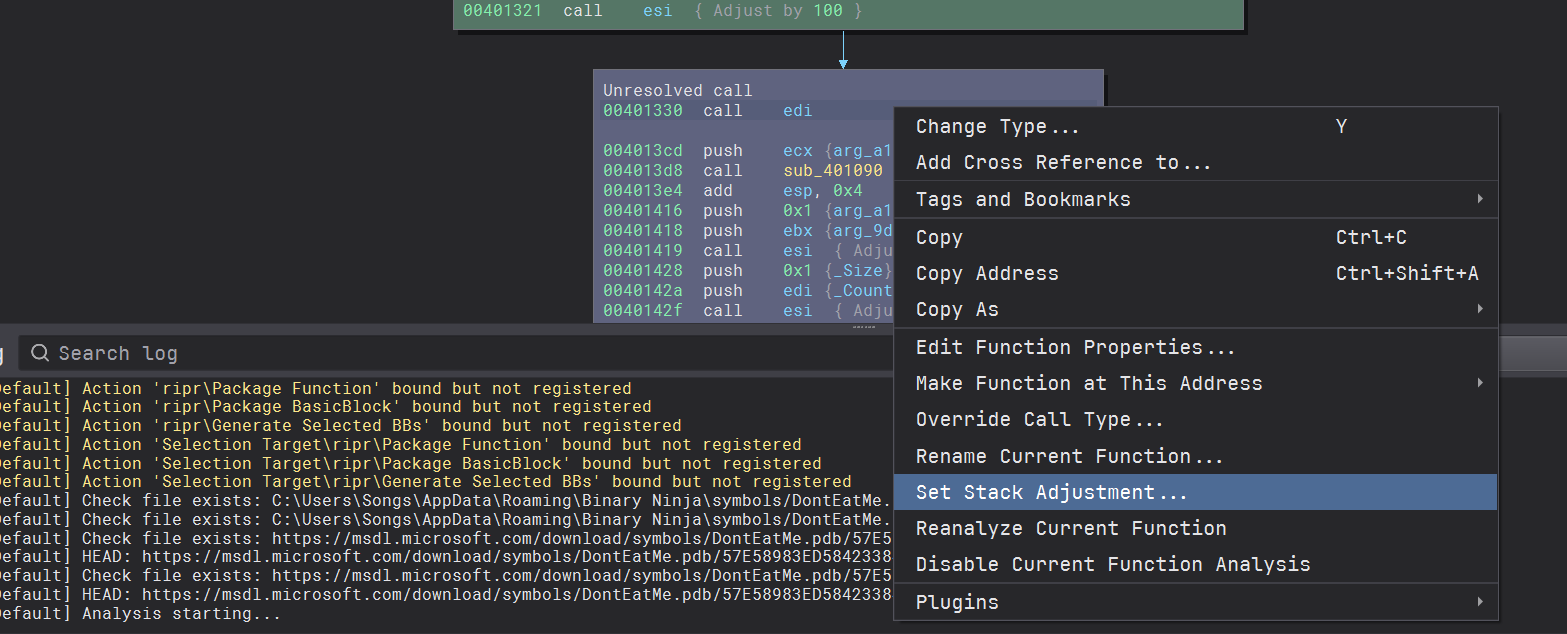Screen dimensions: 1567x634
Task: Expand the Tags and Bookmarks submenu
Action: (1023, 200)
